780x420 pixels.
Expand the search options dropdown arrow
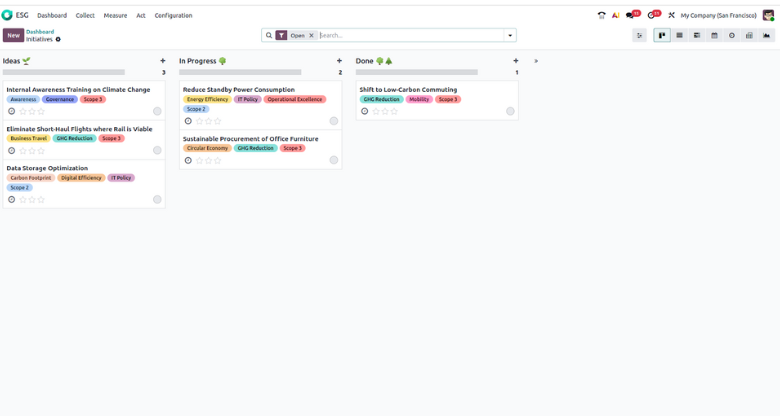click(x=510, y=35)
